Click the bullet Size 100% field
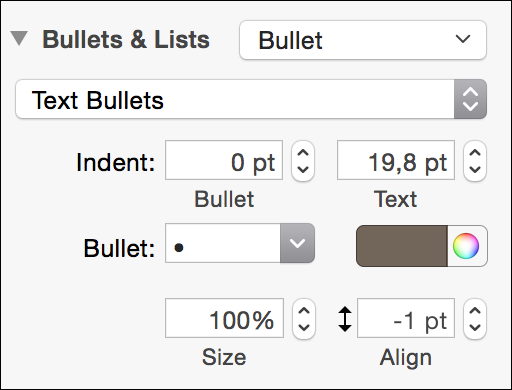This screenshot has height=390, width=512. point(225,318)
